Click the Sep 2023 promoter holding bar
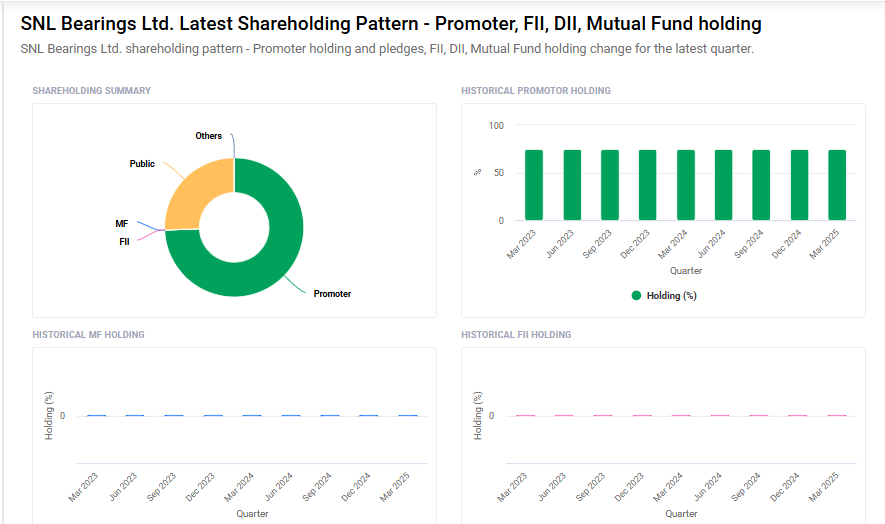The image size is (885, 524). pos(610,185)
